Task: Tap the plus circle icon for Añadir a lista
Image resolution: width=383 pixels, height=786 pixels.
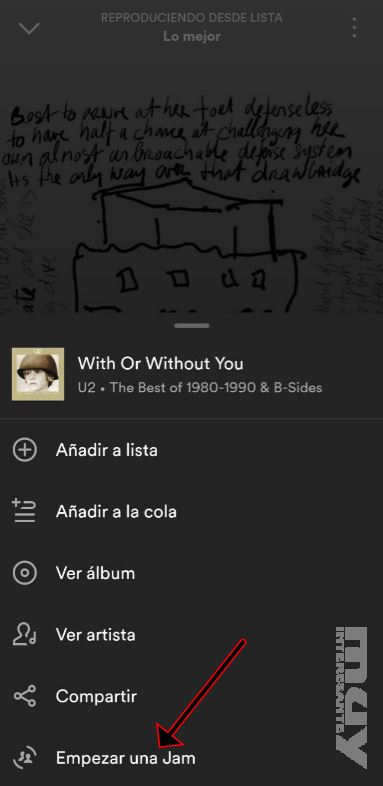Action: 25,450
